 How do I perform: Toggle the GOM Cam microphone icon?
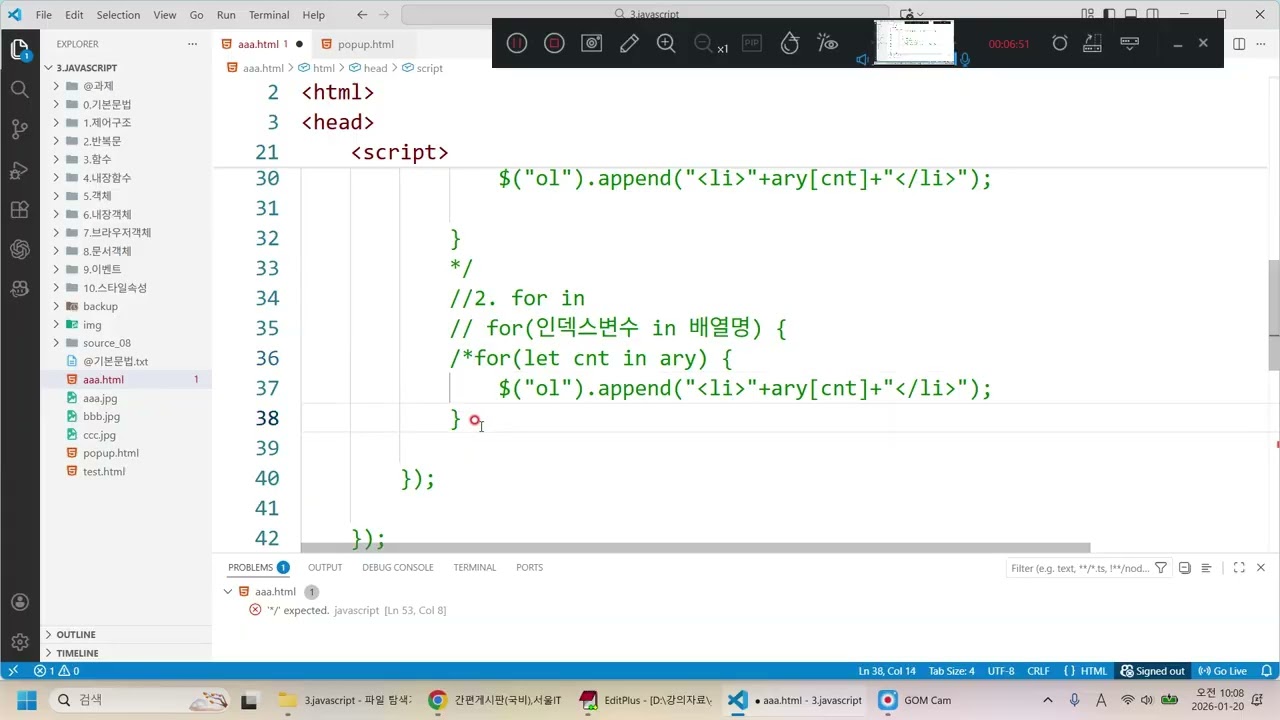(x=964, y=60)
